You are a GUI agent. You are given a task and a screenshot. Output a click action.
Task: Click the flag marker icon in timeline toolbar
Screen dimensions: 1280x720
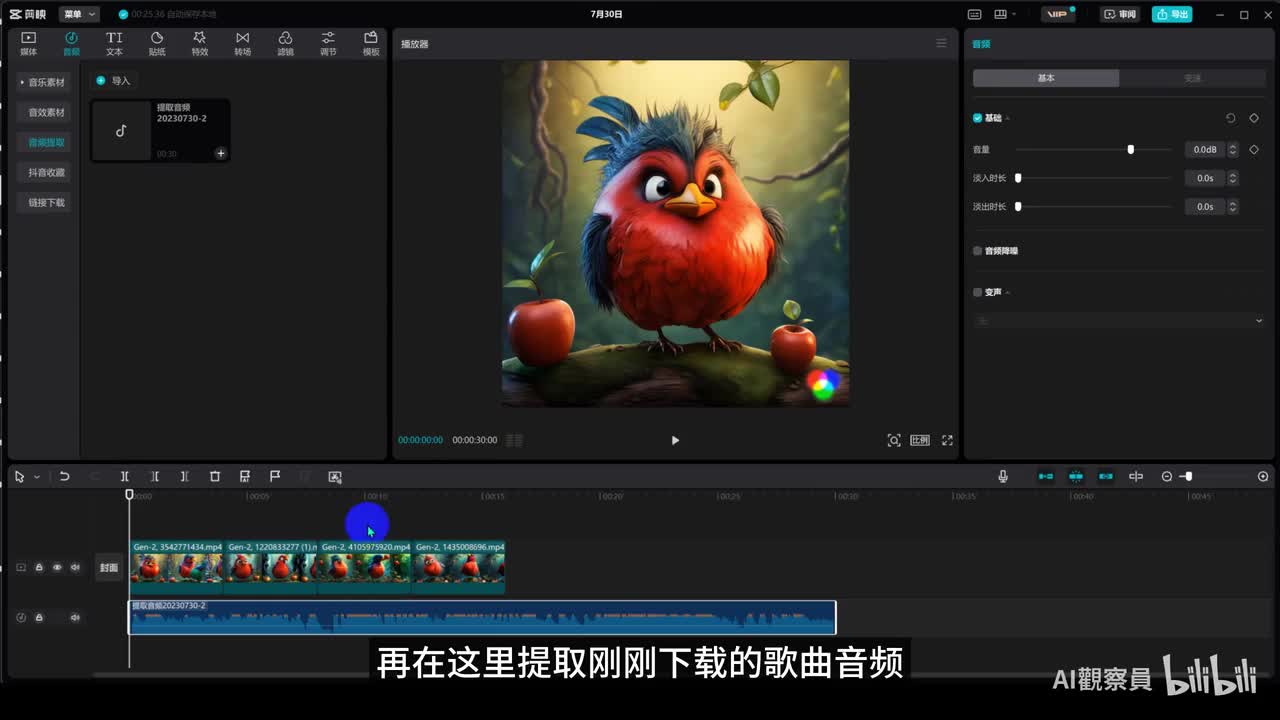point(275,477)
